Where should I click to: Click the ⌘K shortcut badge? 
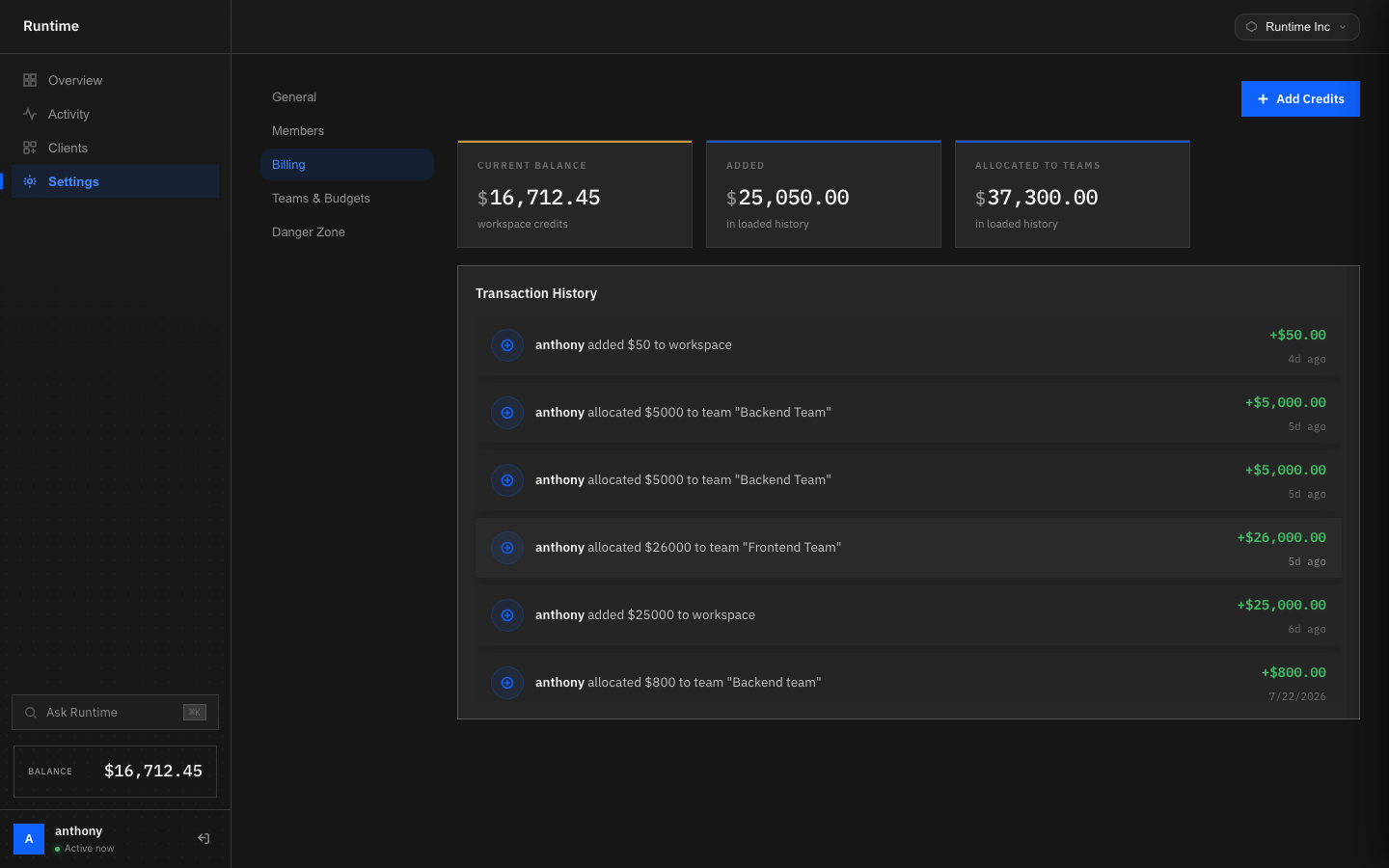point(195,713)
